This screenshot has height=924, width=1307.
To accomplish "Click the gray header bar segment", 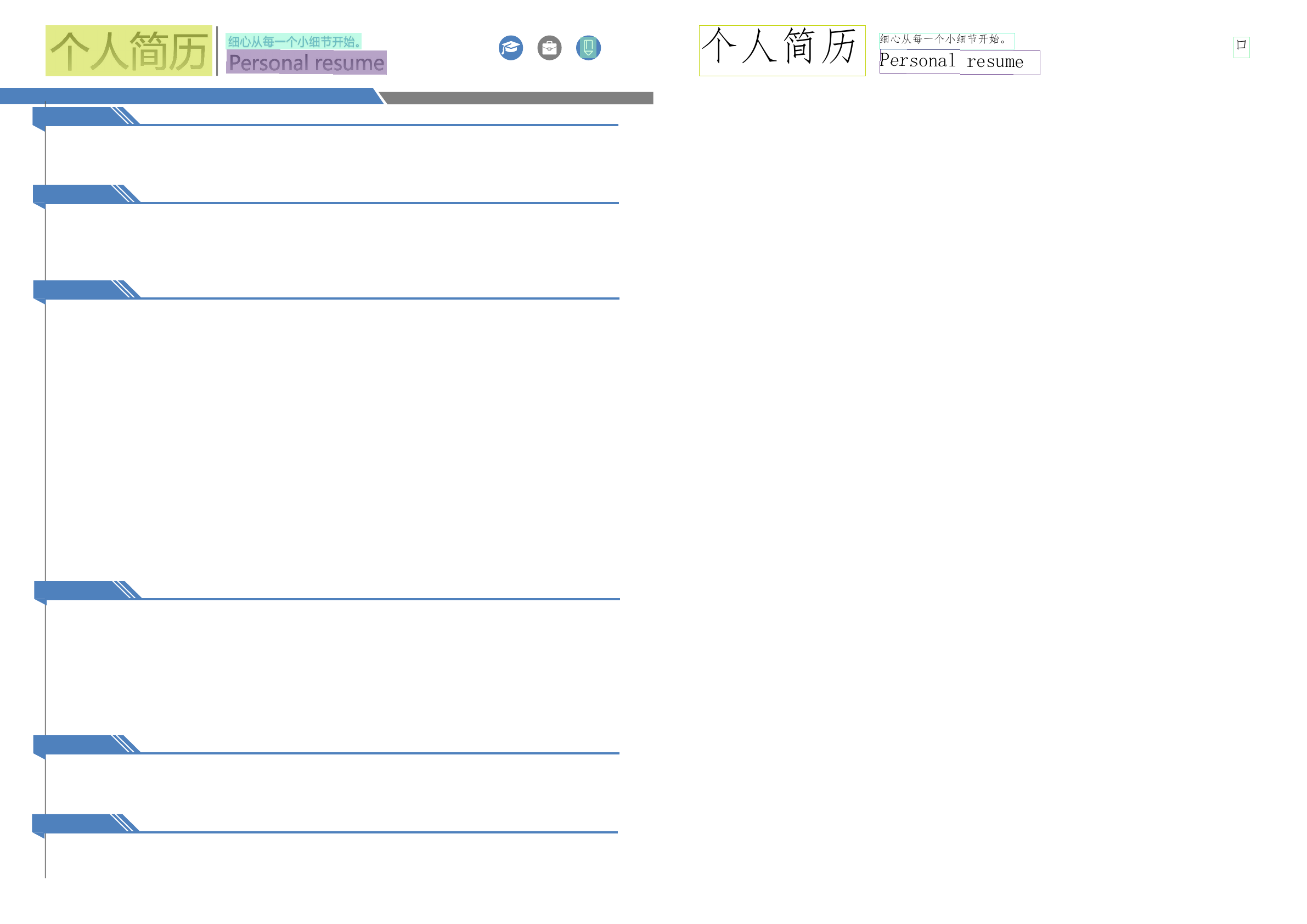I will coord(518,99).
